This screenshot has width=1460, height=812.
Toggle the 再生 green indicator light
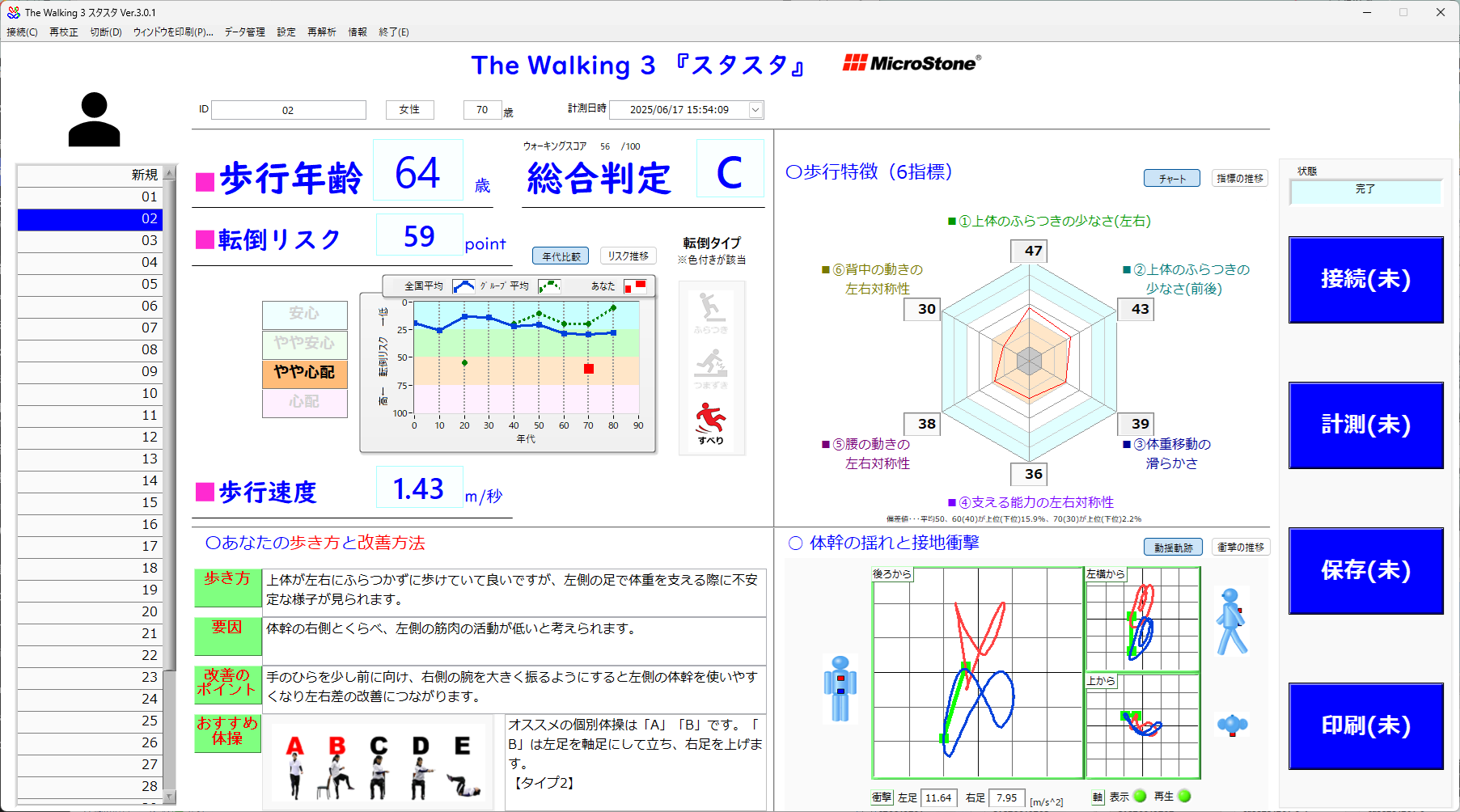[1185, 796]
